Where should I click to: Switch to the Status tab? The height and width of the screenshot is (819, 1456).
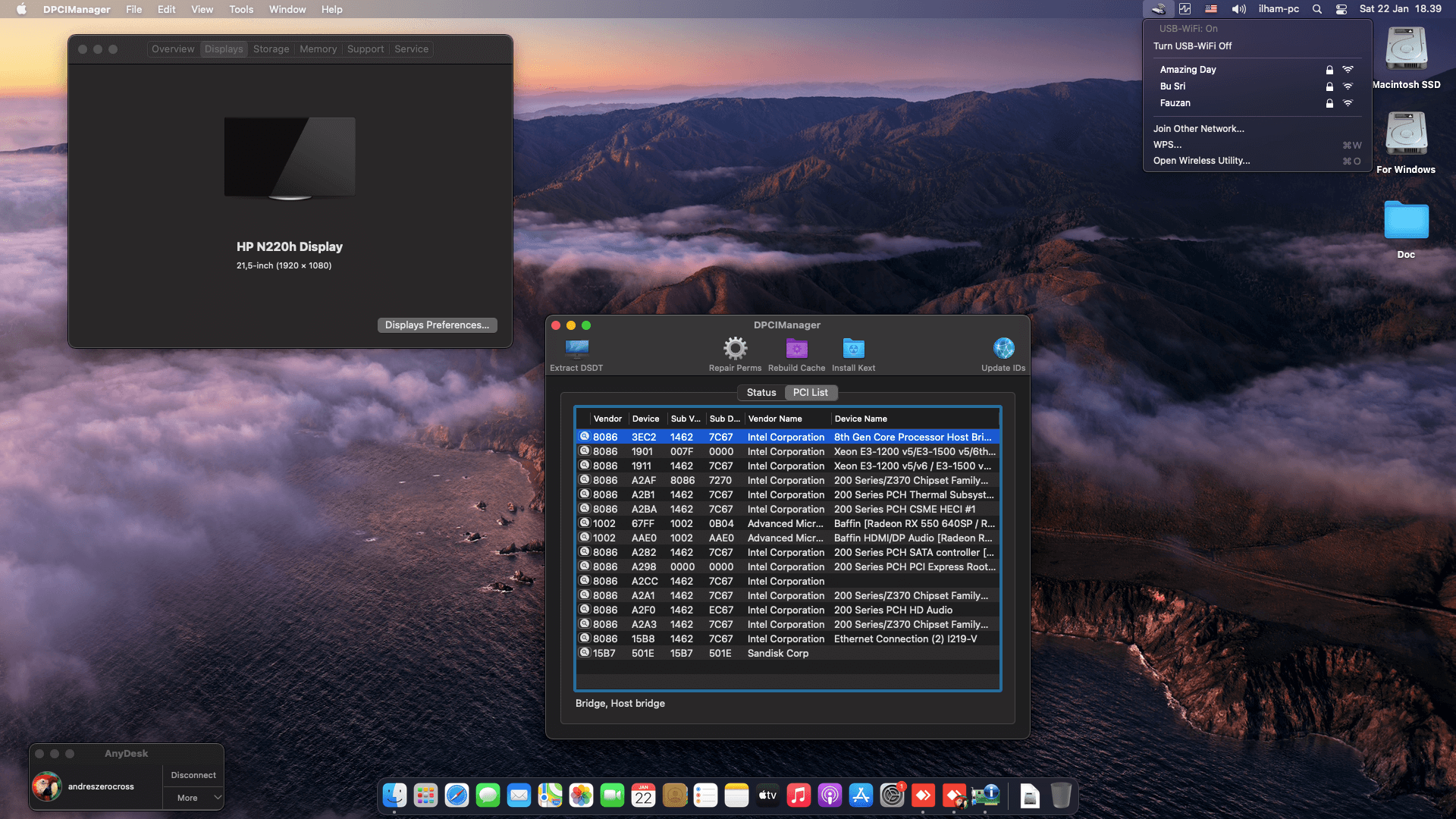click(761, 392)
